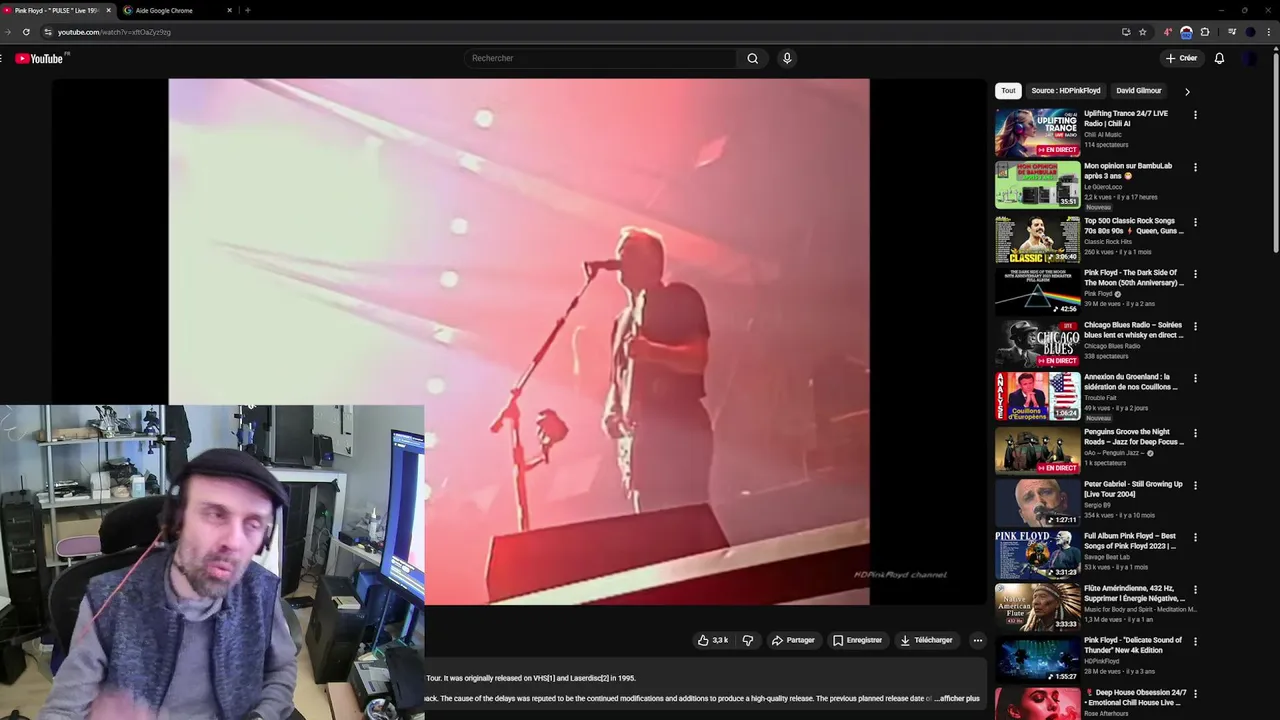Open Annexion du Groenland video title
Image resolution: width=1280 pixels, height=720 pixels.
[x=1131, y=382]
